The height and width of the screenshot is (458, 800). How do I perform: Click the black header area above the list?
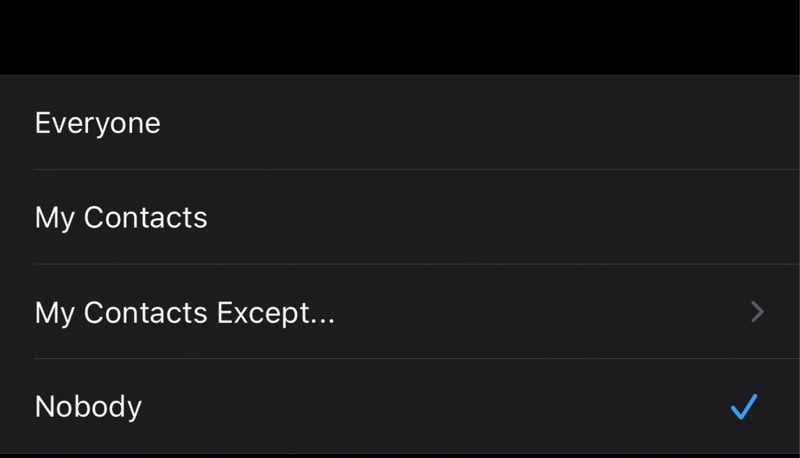[400, 36]
